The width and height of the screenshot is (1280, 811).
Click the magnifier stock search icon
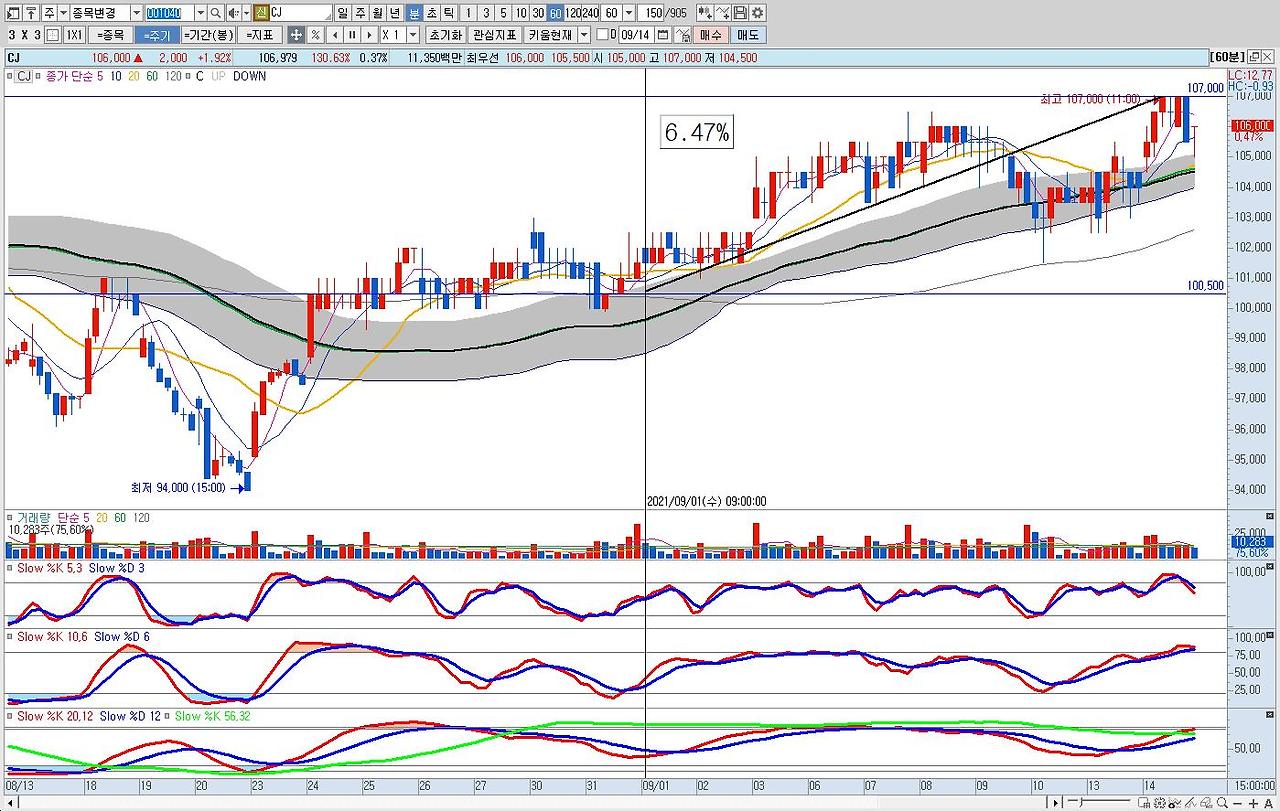click(x=215, y=13)
